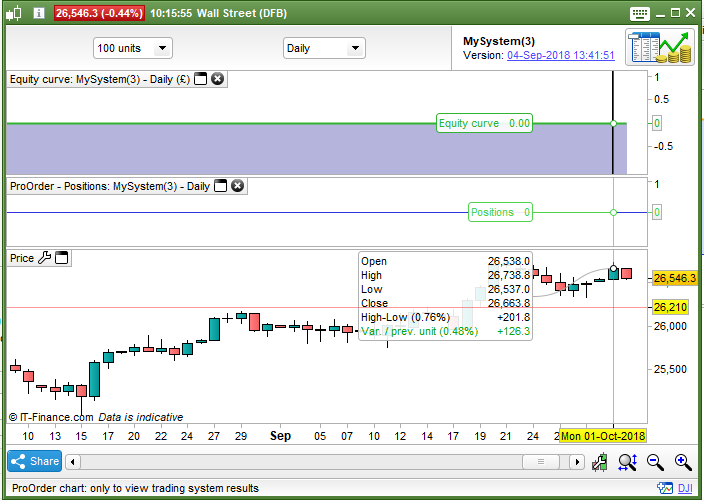
Task: Click the ProOrder chart status bar message
Action: click(x=135, y=488)
